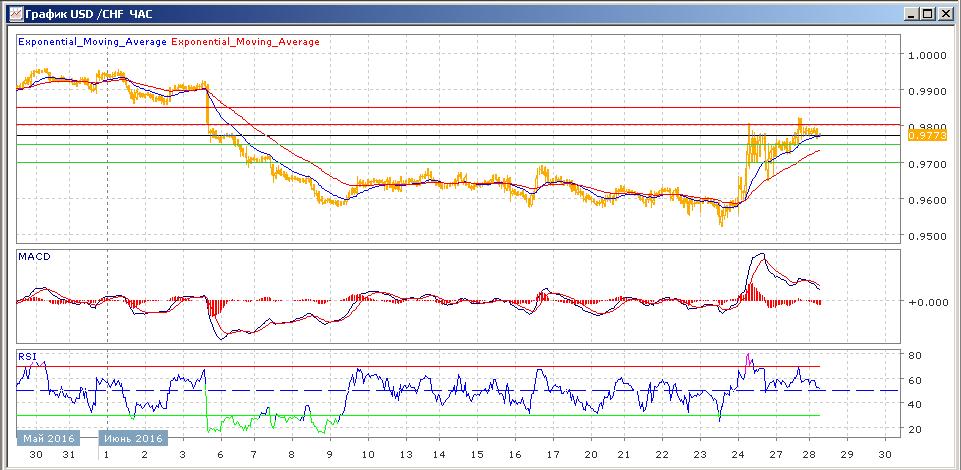The width and height of the screenshot is (961, 470).
Task: Click date 9 on the time axis
Action: (331, 453)
